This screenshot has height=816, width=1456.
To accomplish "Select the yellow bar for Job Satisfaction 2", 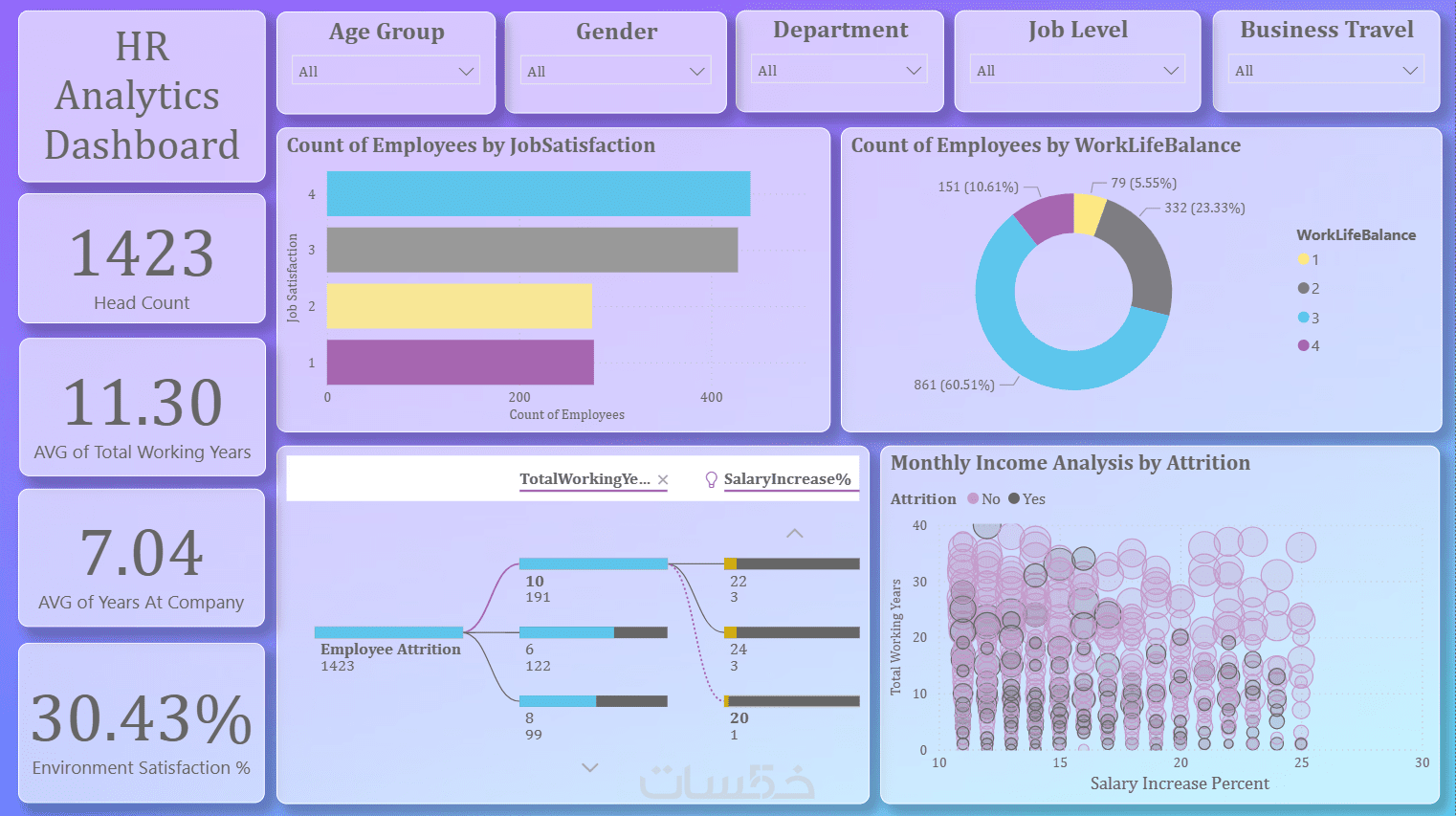I will coord(459,306).
